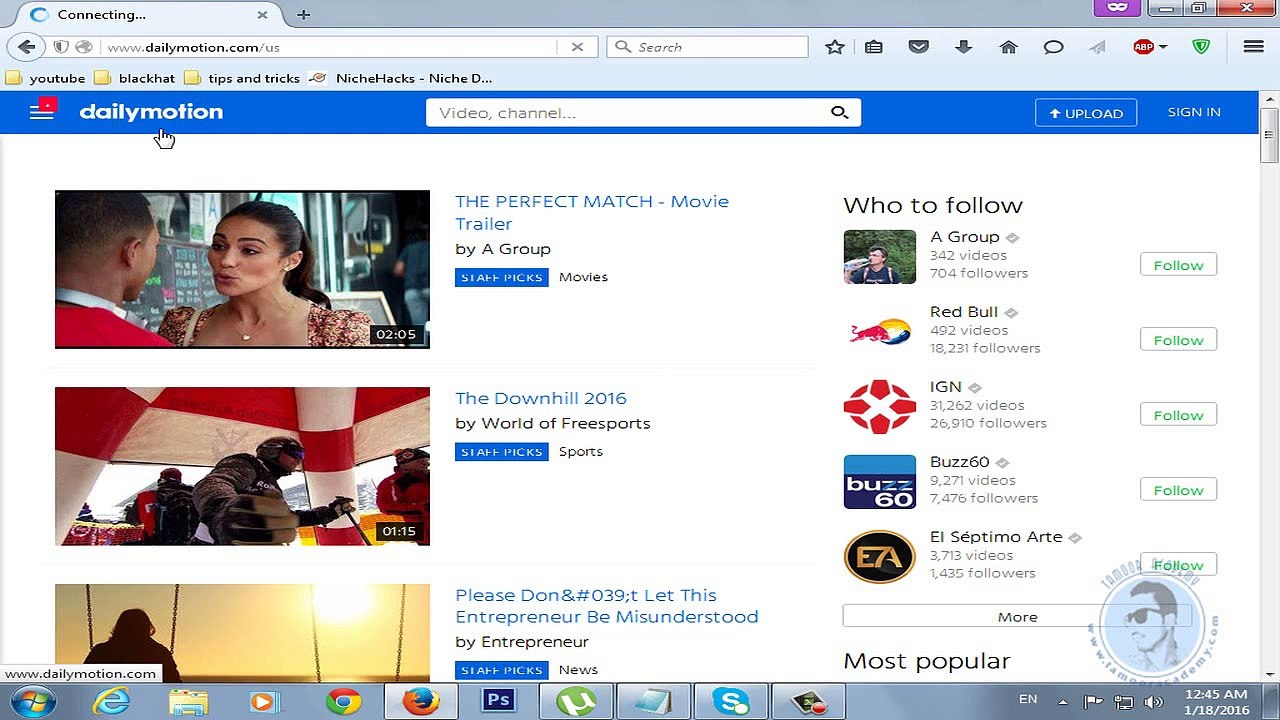The height and width of the screenshot is (720, 1280).
Task: Click the UPLOAD button
Action: point(1086,113)
